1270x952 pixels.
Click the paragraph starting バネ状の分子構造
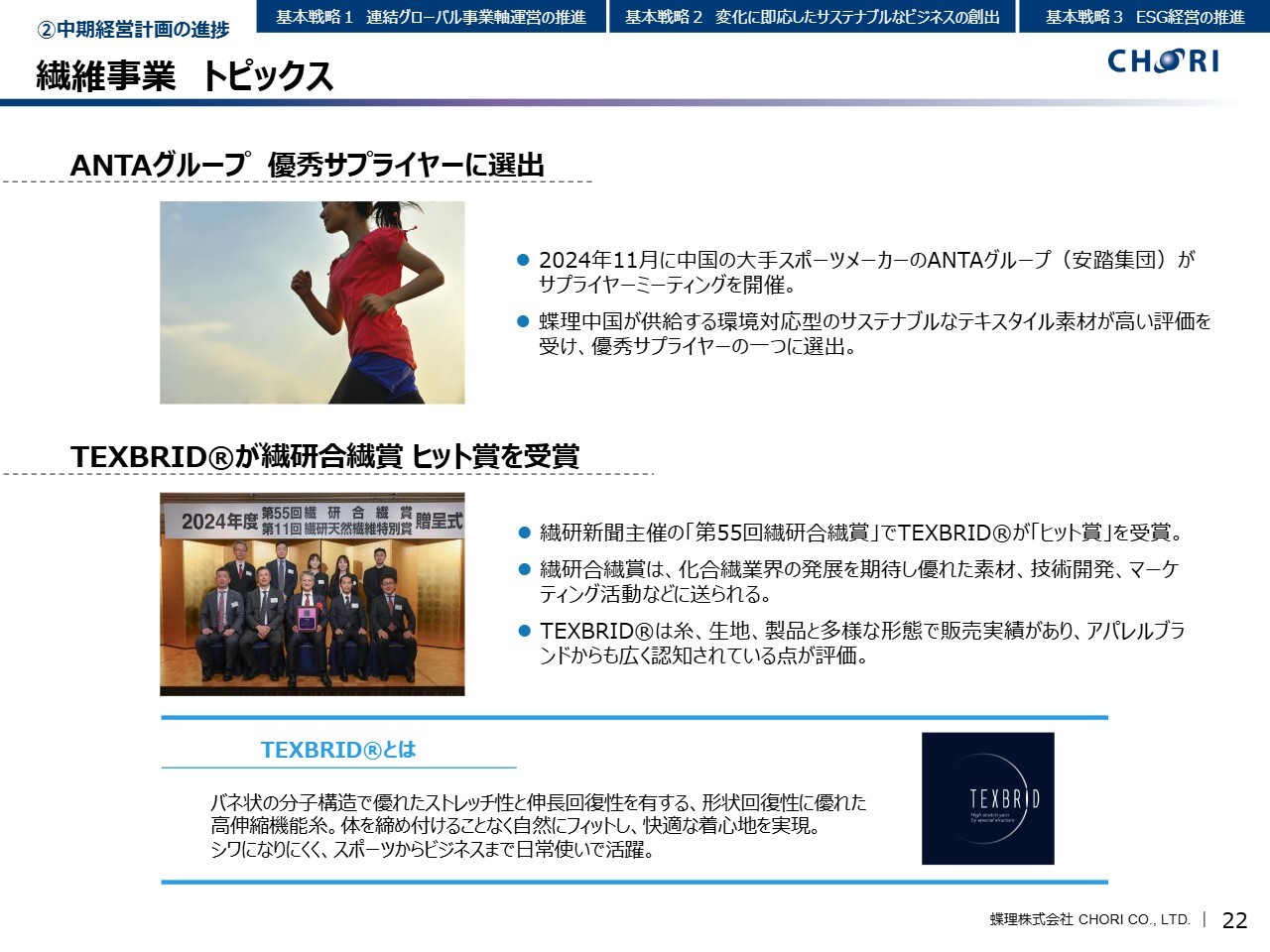pos(538,825)
